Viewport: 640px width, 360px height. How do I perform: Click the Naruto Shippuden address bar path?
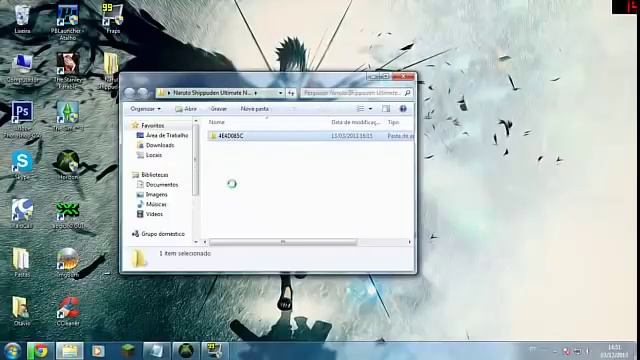[212, 93]
